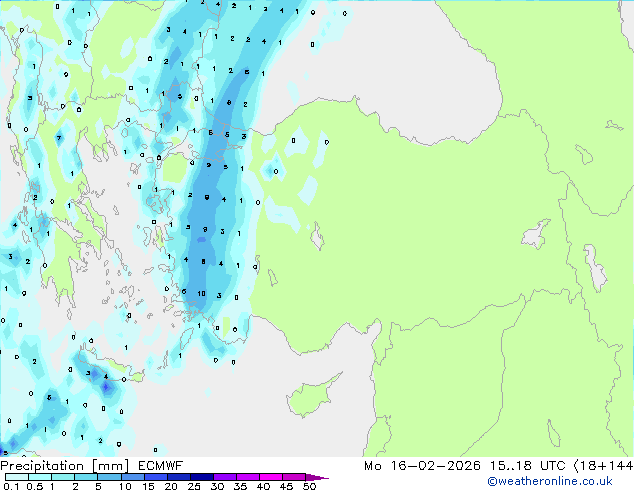The width and height of the screenshot is (634, 490).
Task: Click the 'Precipitation' title text
Action: click(x=42, y=466)
